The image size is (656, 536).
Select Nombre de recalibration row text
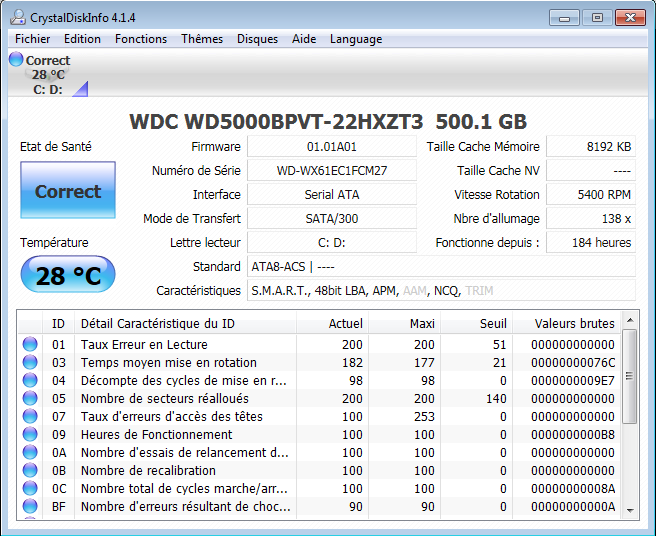tap(148, 470)
